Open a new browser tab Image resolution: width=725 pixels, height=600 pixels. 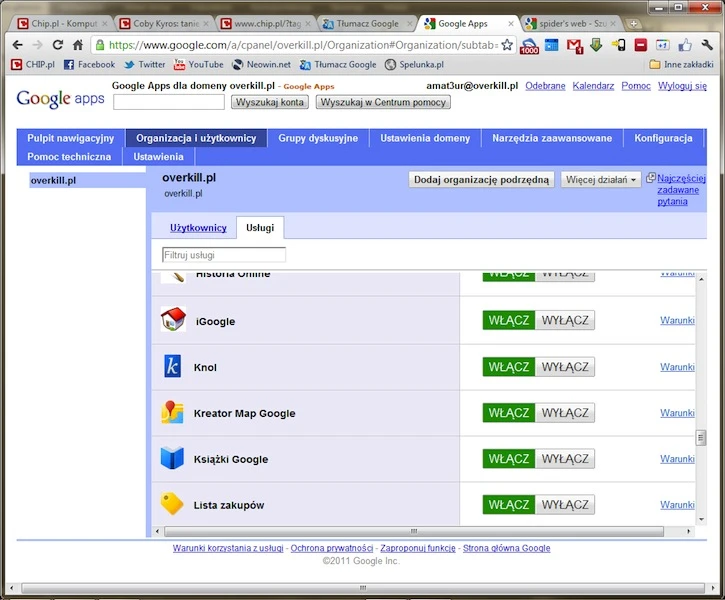(633, 24)
